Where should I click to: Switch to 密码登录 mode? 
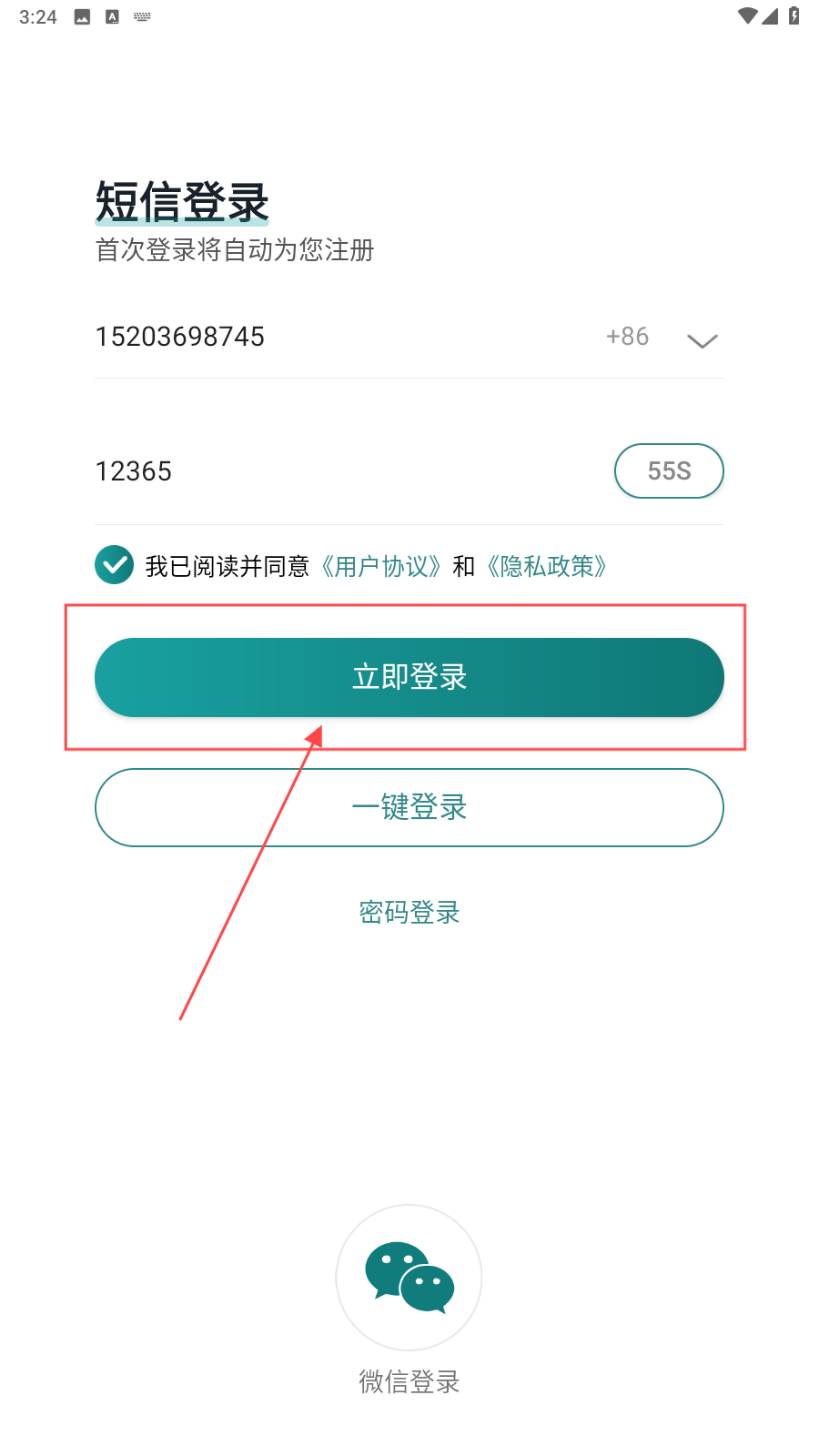[x=409, y=912]
